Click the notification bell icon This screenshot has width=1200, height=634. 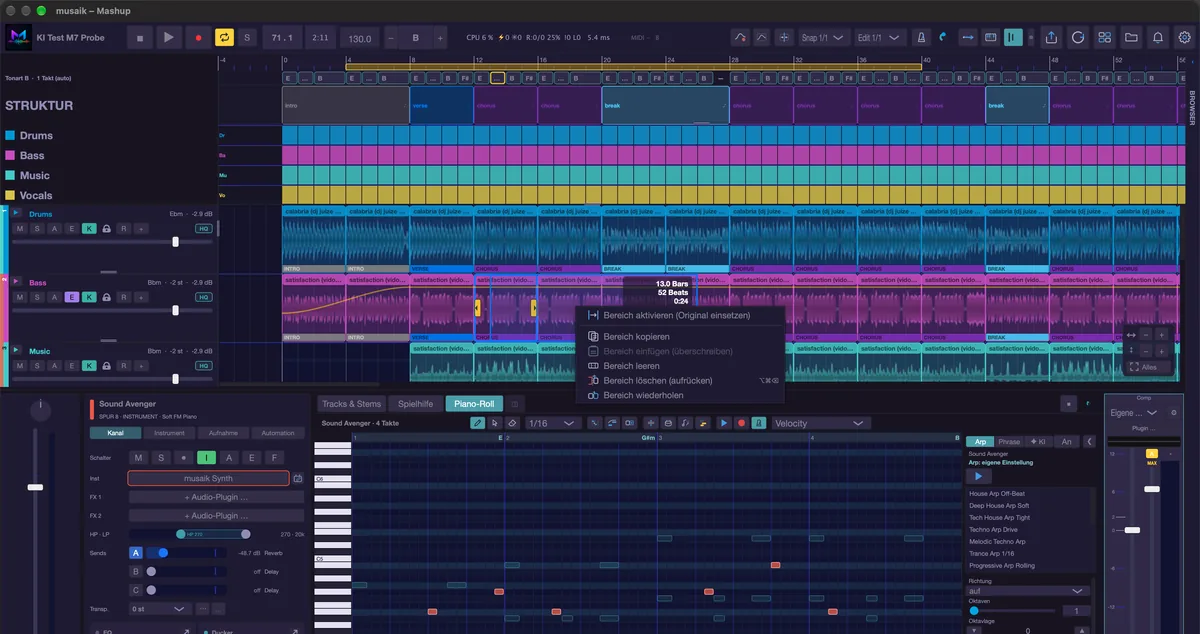tap(1158, 38)
